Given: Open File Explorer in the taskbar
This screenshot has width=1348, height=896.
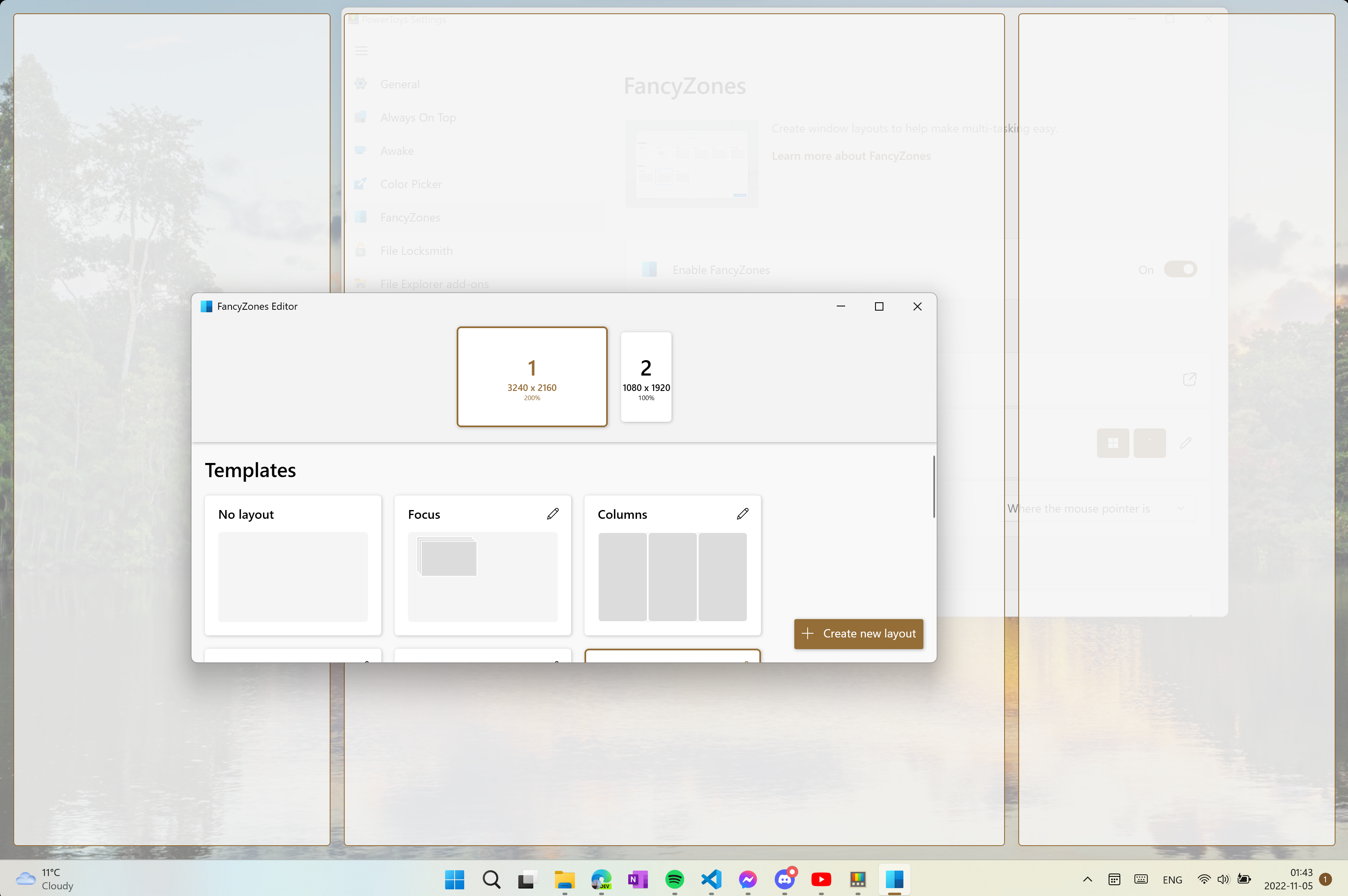Looking at the screenshot, I should pos(565,879).
